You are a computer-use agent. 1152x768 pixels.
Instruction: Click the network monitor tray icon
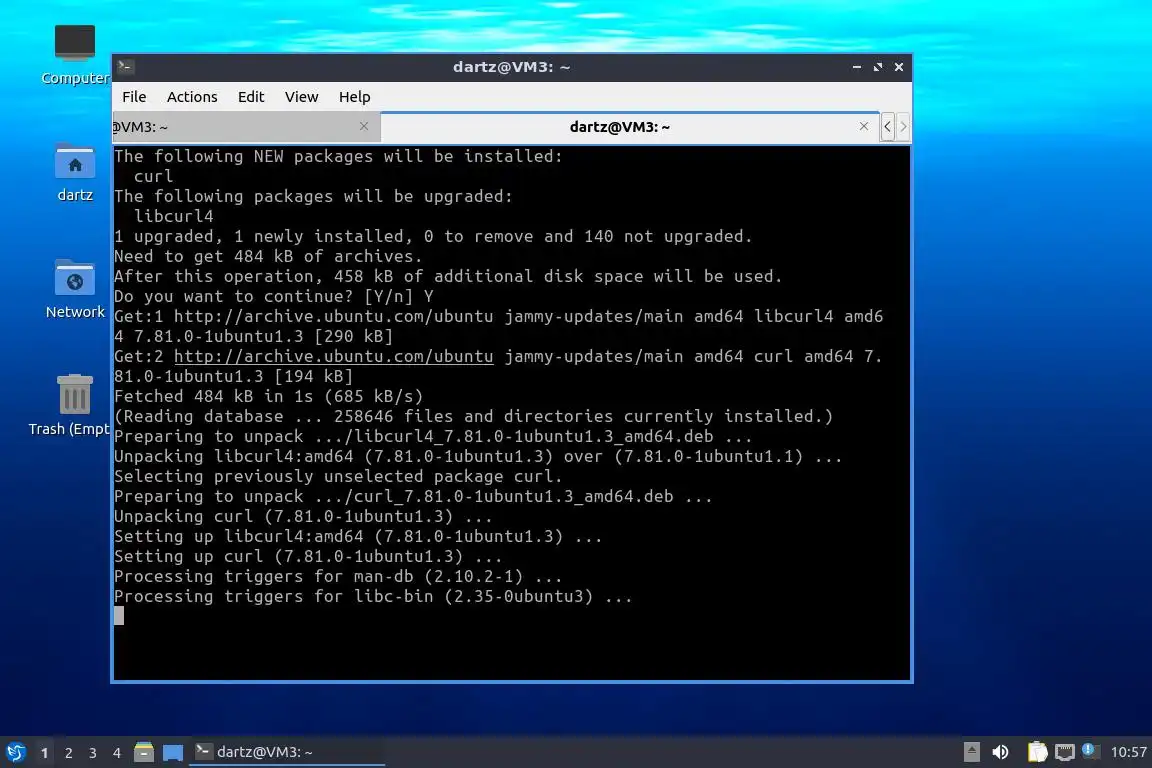(1065, 752)
